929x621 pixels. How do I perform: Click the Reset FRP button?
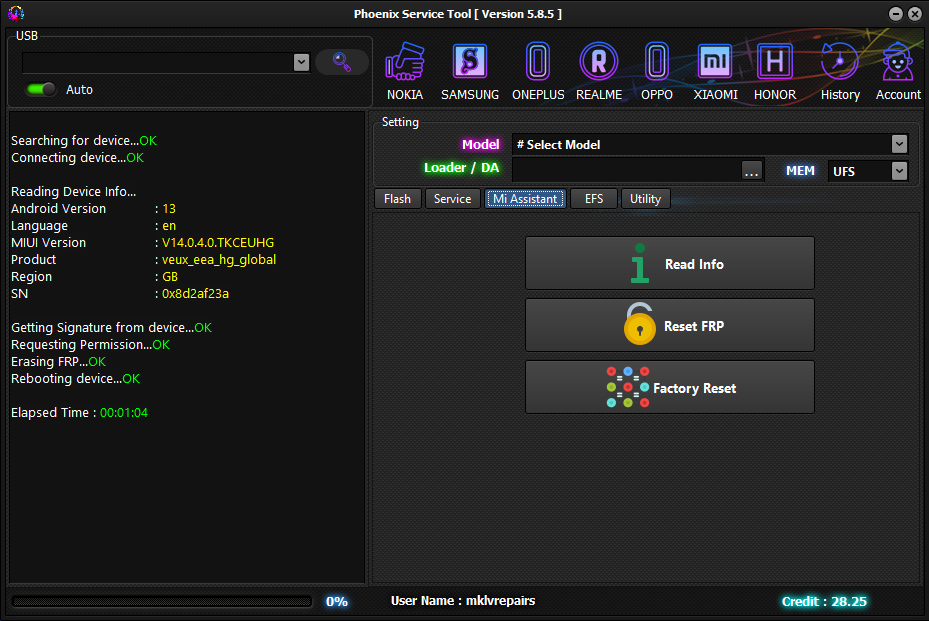tap(669, 325)
